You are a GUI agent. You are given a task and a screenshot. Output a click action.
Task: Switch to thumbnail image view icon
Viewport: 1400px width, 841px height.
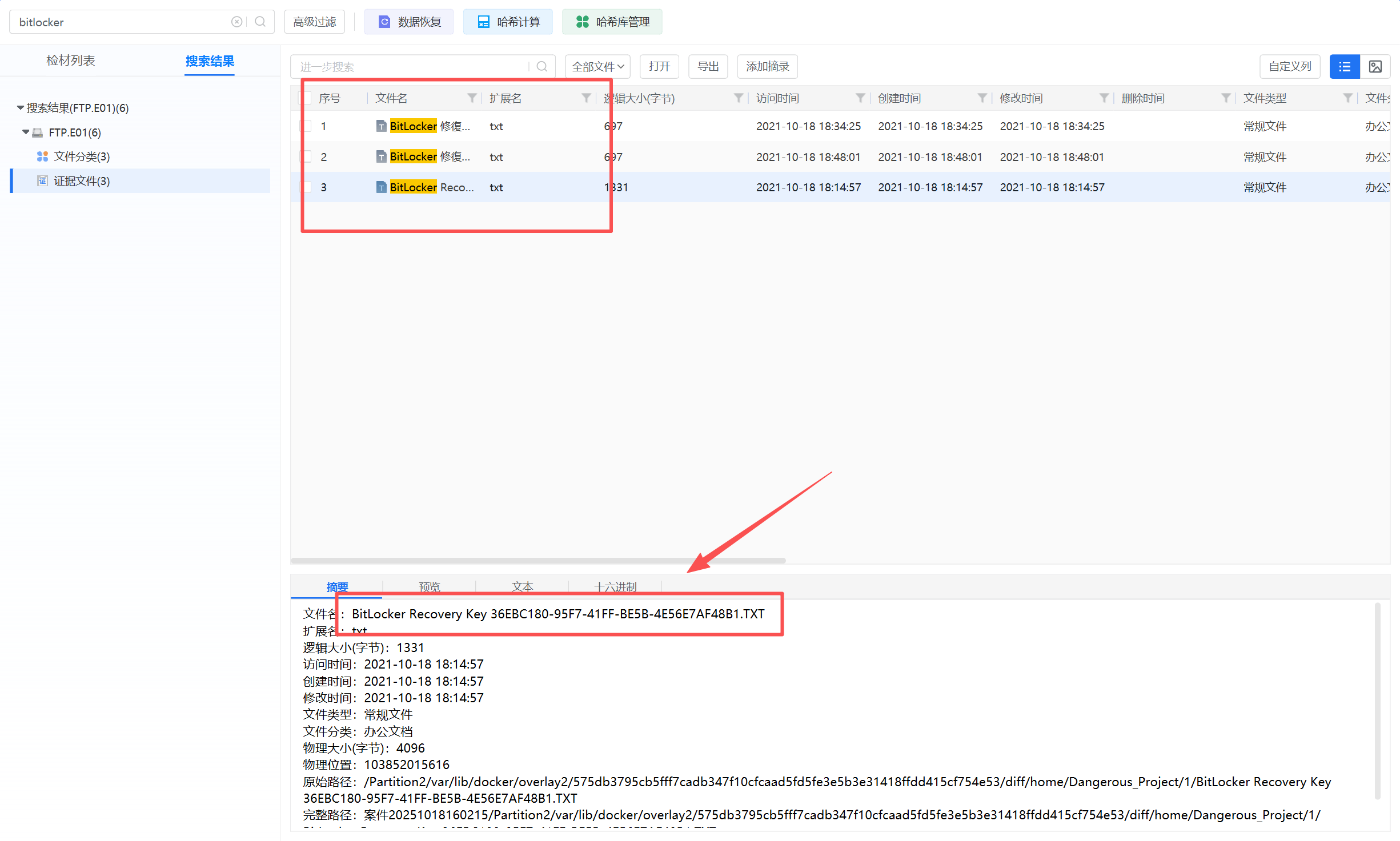(x=1375, y=67)
